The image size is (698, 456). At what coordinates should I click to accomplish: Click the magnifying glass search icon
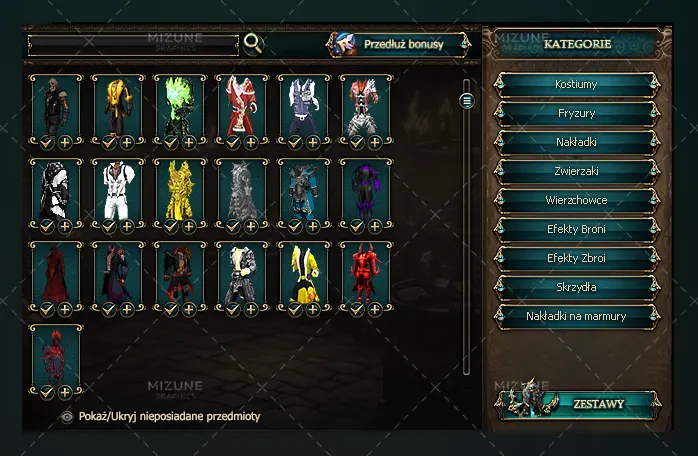pyautogui.click(x=253, y=44)
